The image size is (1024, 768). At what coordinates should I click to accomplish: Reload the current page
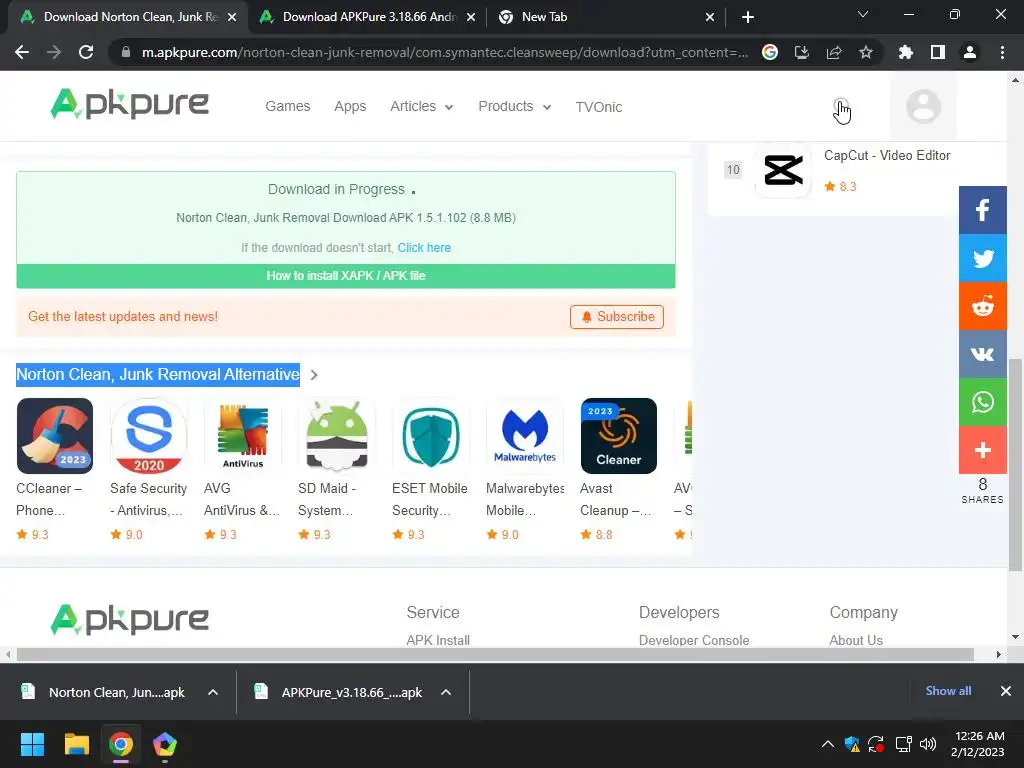pyautogui.click(x=86, y=52)
